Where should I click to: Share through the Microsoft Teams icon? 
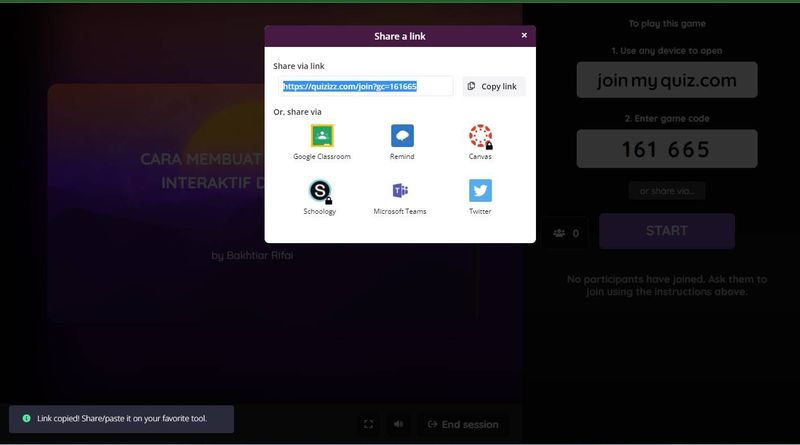400,191
